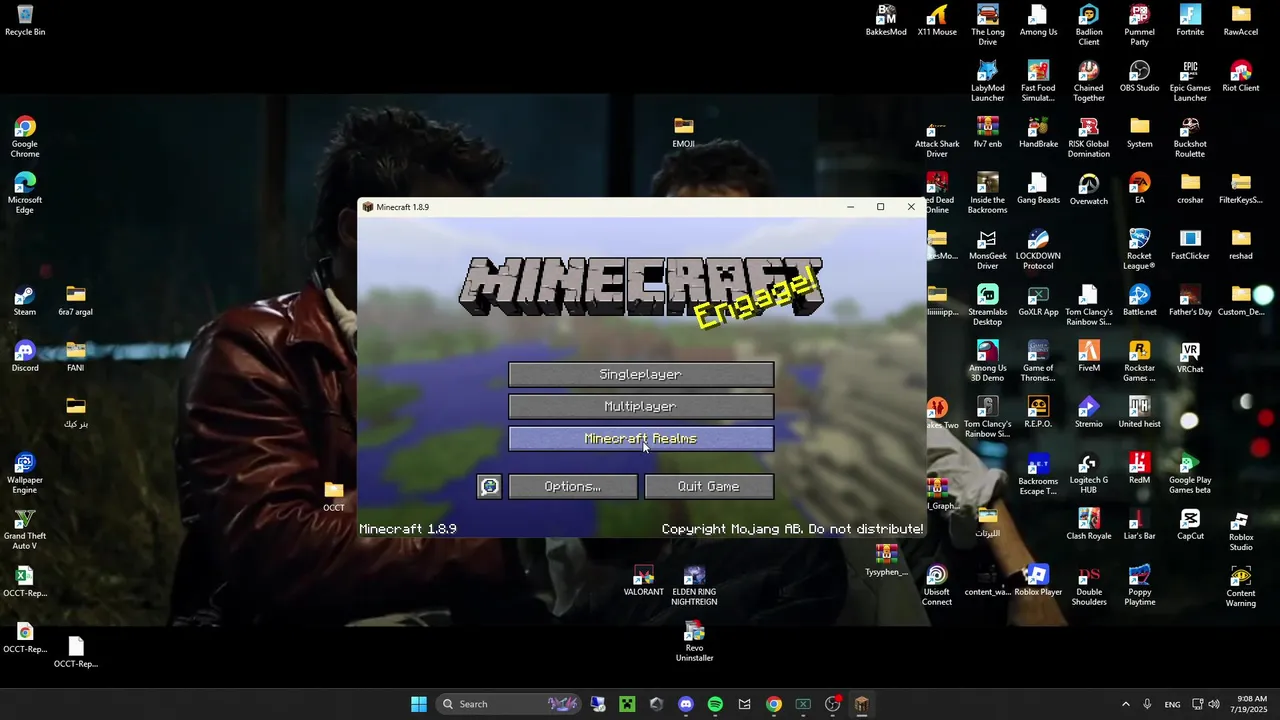
Task: Open Microsoft Edge desktop shortcut
Action: point(25,194)
